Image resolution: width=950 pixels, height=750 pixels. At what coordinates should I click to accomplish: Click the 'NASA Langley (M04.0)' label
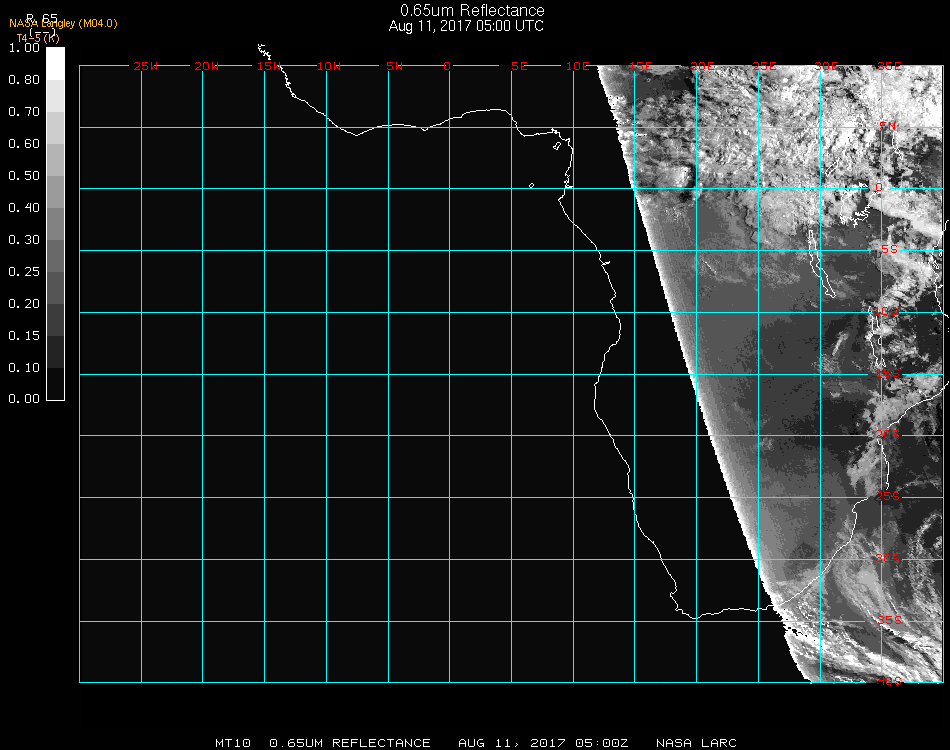[x=63, y=24]
